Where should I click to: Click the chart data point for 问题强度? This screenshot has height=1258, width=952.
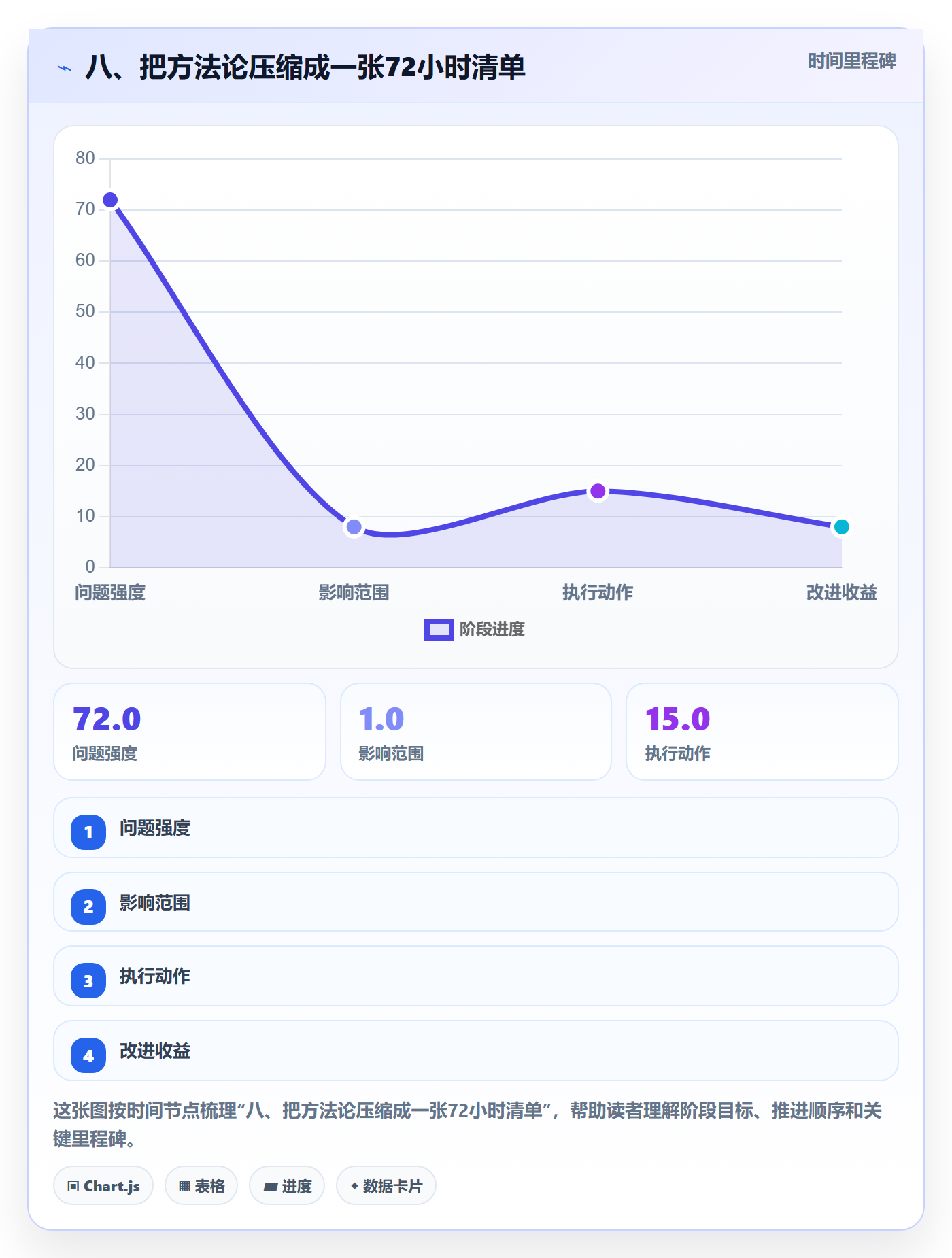[110, 200]
